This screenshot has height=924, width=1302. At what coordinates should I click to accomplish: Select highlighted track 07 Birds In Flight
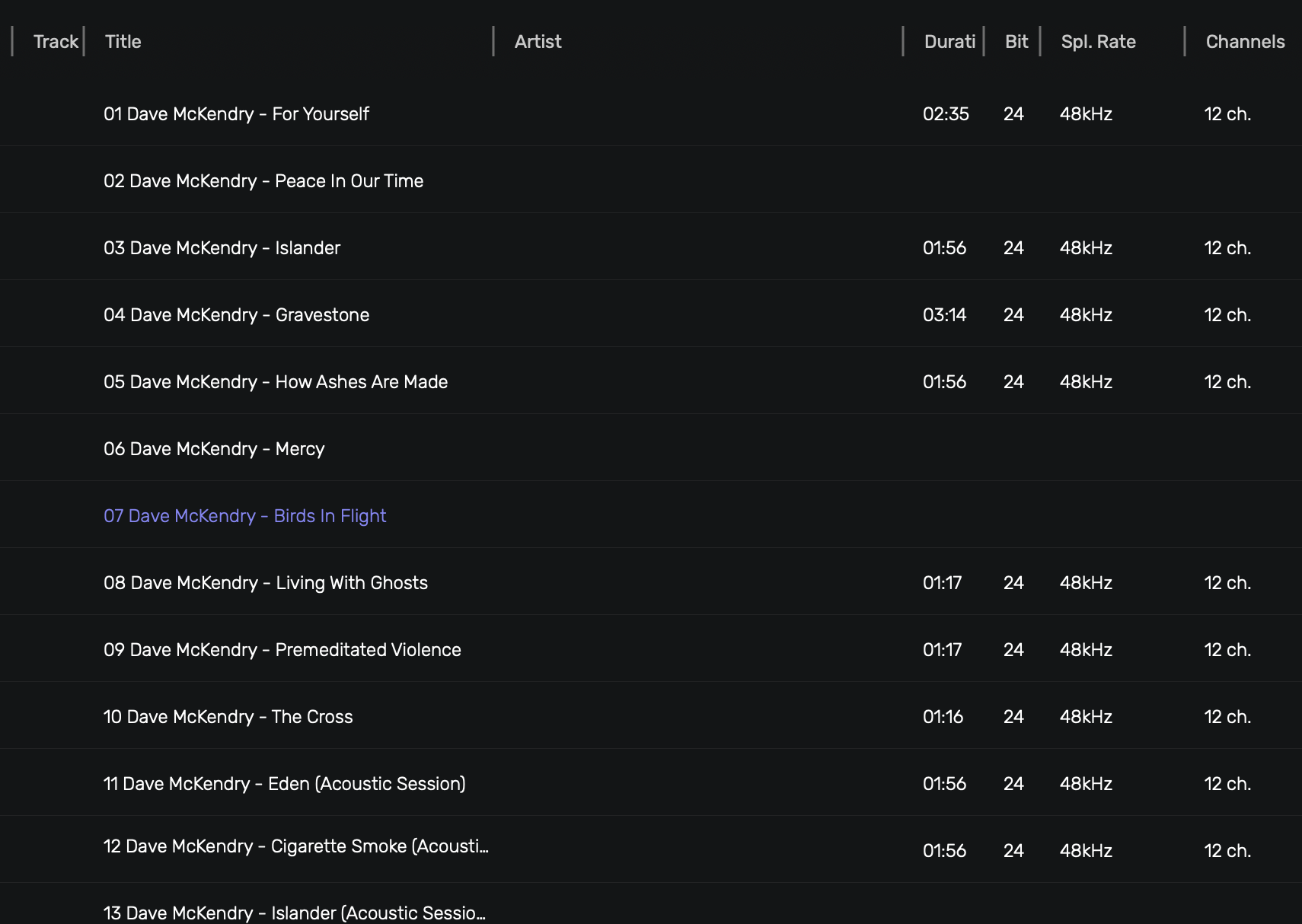click(x=651, y=515)
